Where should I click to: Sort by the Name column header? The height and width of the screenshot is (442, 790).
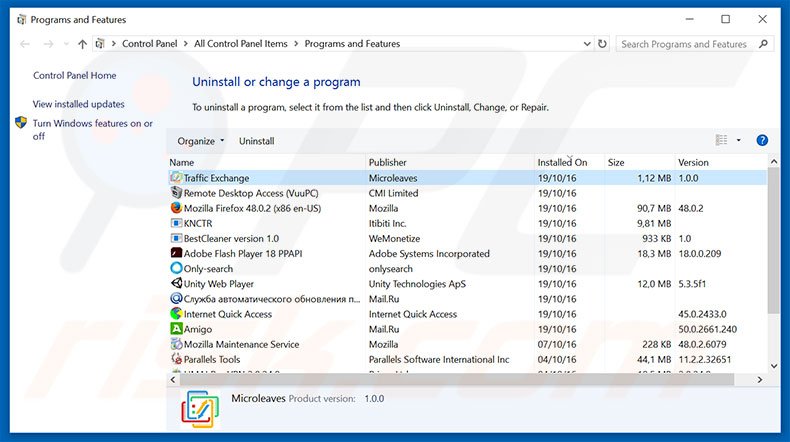267,162
